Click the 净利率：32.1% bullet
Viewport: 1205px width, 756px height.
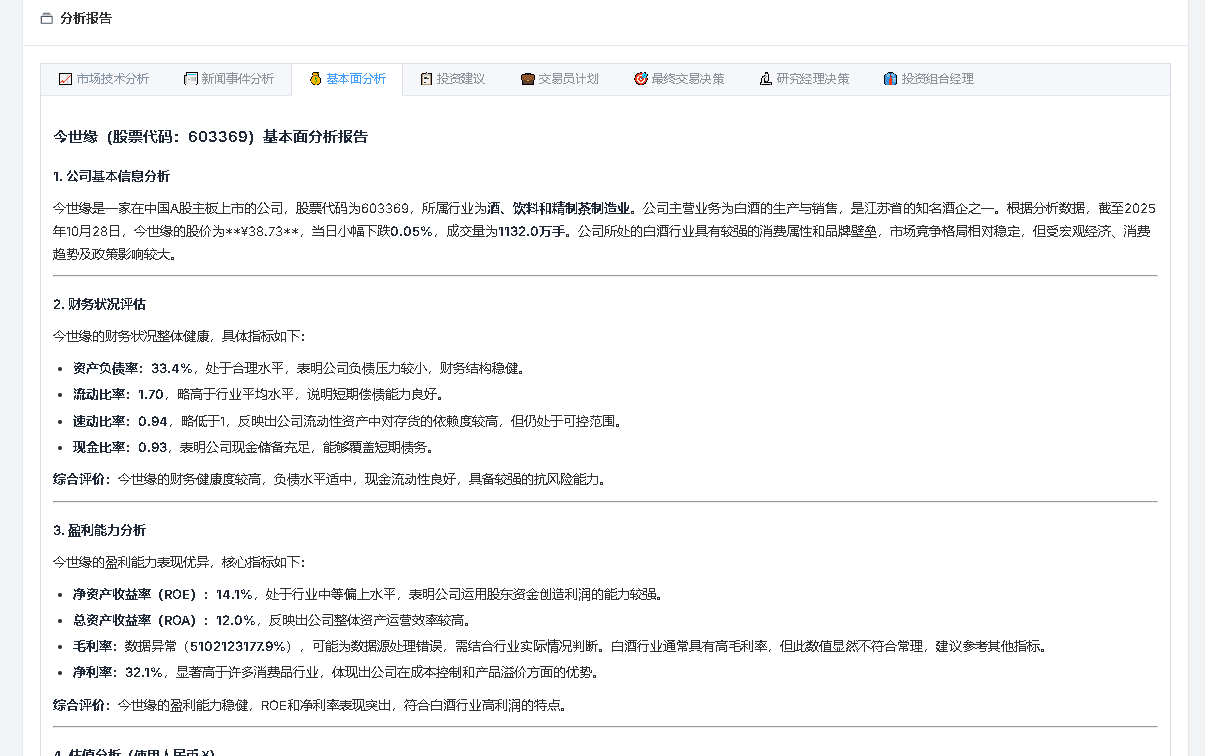coord(336,672)
